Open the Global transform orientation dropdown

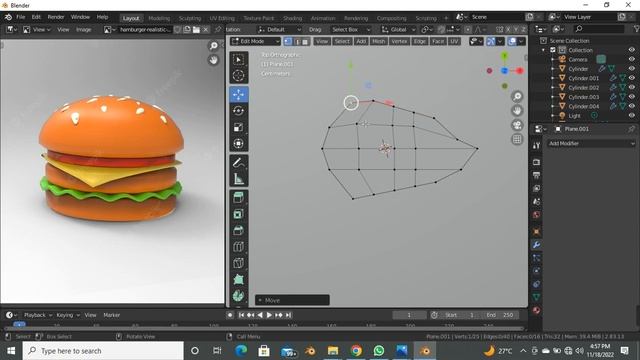click(x=398, y=29)
